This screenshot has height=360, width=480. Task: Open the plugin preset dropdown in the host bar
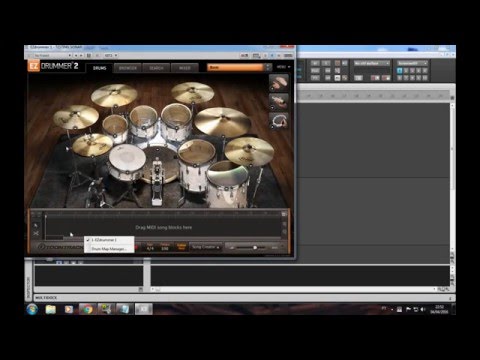52,55
